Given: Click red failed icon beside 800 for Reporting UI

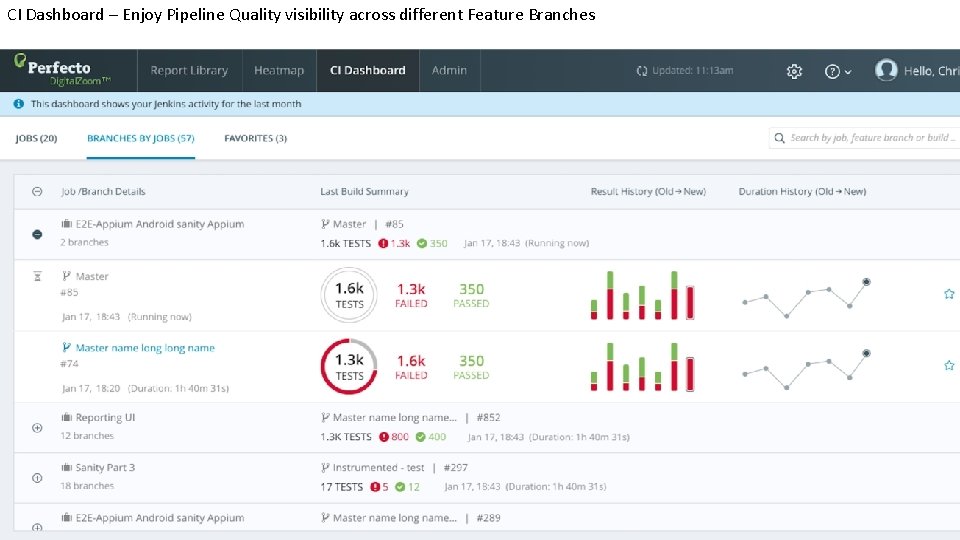Looking at the screenshot, I should [x=384, y=437].
